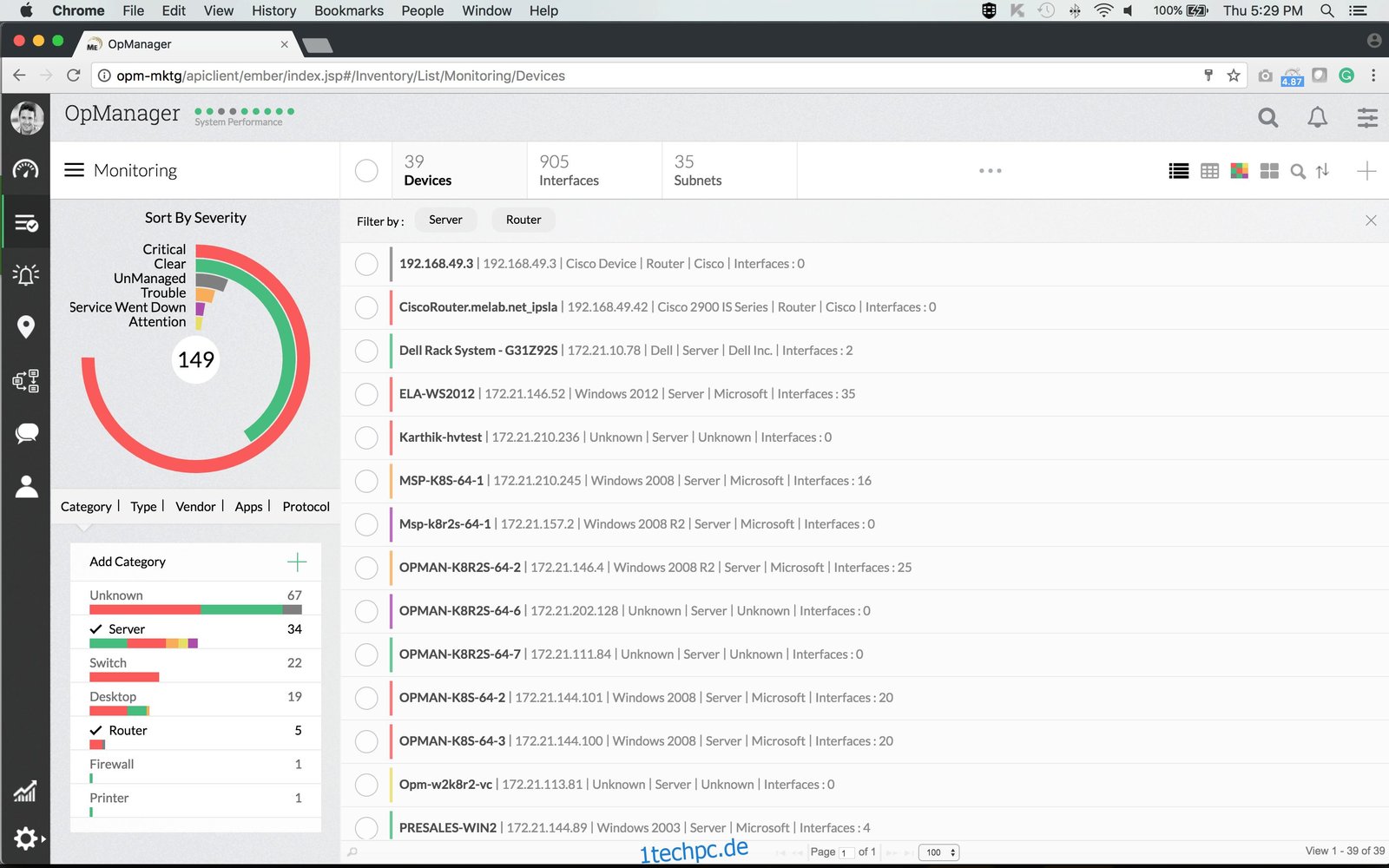Select the Unknown category row
The image size is (1389, 868).
195,599
